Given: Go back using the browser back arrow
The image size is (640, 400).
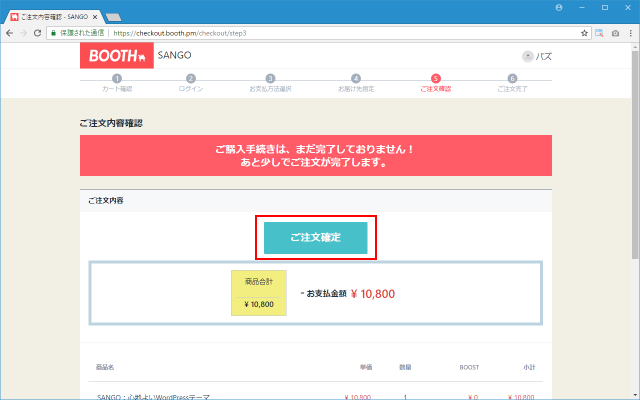Looking at the screenshot, I should pyautogui.click(x=9, y=33).
